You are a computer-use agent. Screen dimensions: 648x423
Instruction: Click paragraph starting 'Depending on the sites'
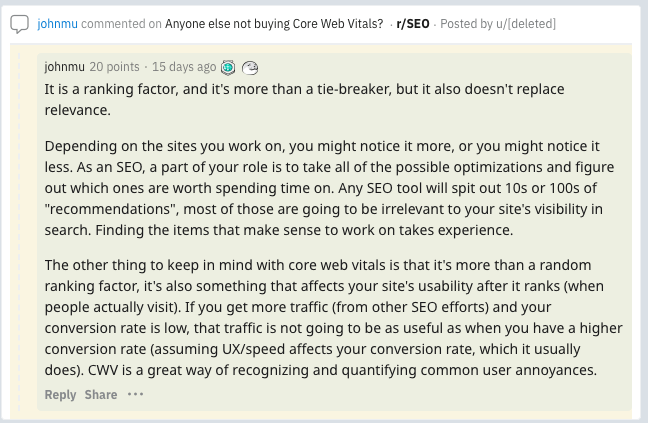(x=329, y=188)
